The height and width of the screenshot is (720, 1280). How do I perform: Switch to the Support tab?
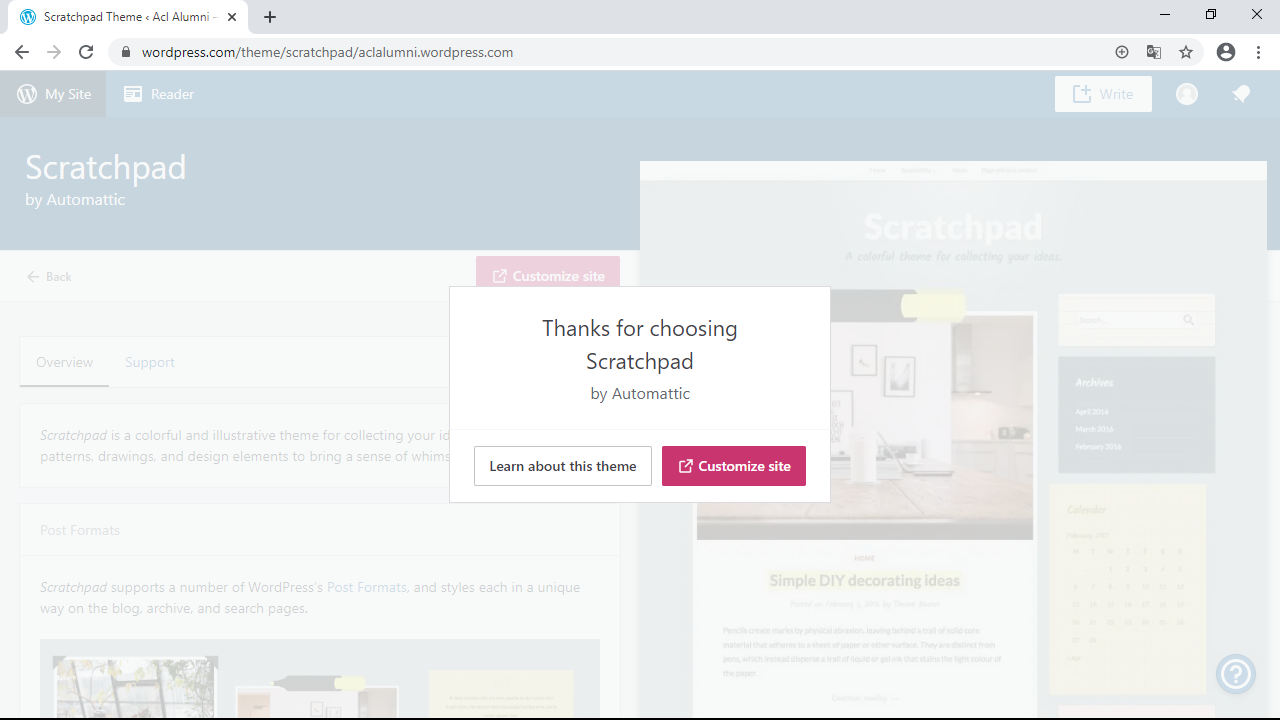pos(150,362)
